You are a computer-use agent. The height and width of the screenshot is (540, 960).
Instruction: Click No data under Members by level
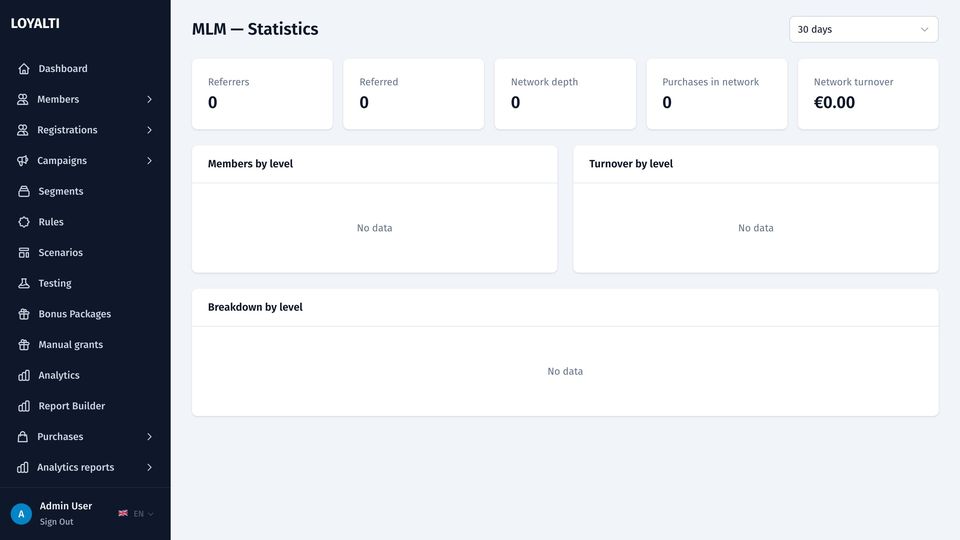(x=375, y=228)
